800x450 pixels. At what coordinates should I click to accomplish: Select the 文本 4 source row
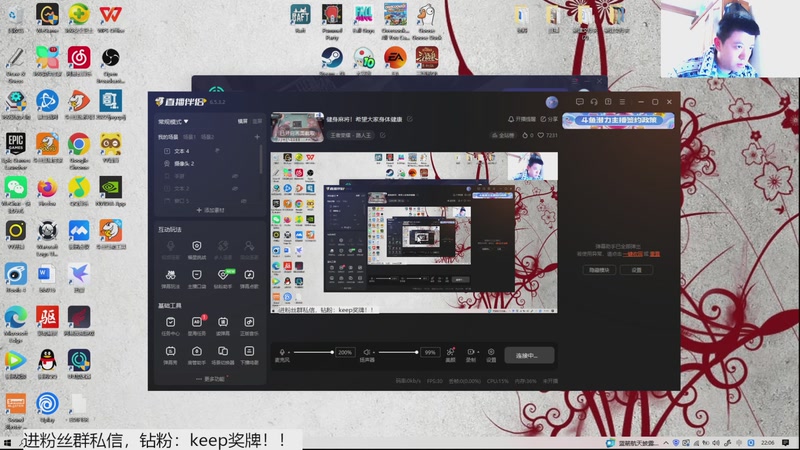(208, 151)
